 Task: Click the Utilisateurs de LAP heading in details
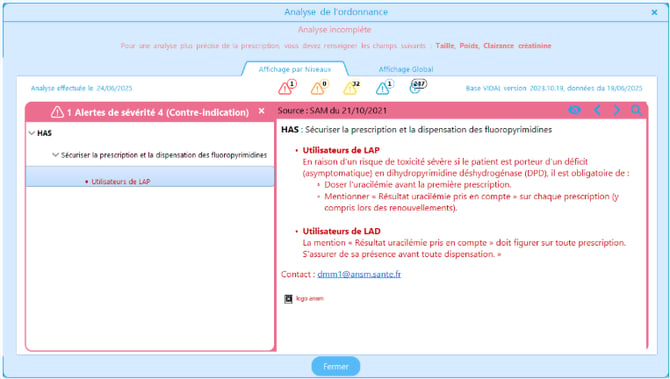coord(341,150)
